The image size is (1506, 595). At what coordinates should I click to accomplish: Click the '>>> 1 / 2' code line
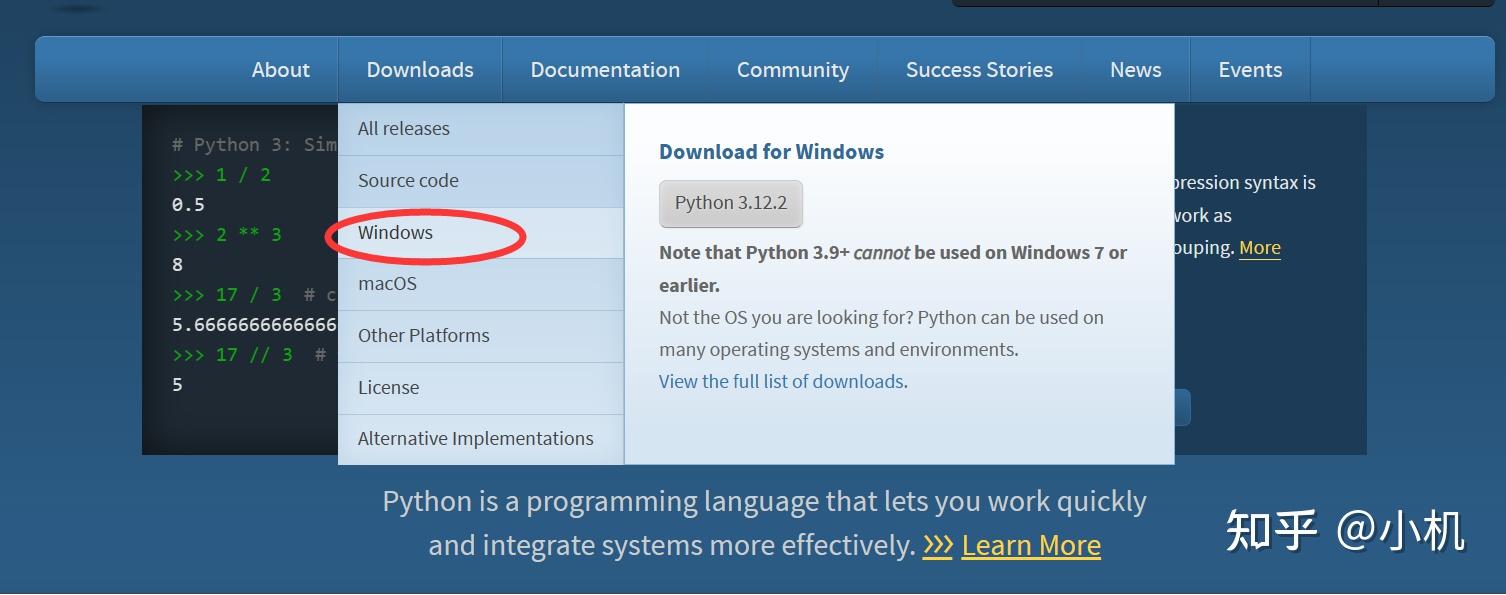coord(222,175)
